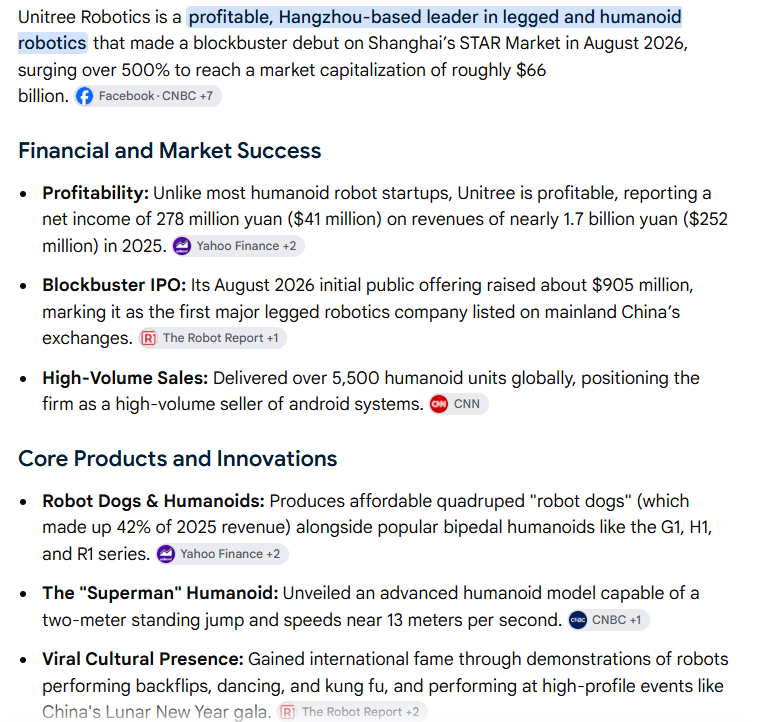The height and width of the screenshot is (722, 758).
Task: Click Yahoo Finance icon after R1 series
Action: 166,554
